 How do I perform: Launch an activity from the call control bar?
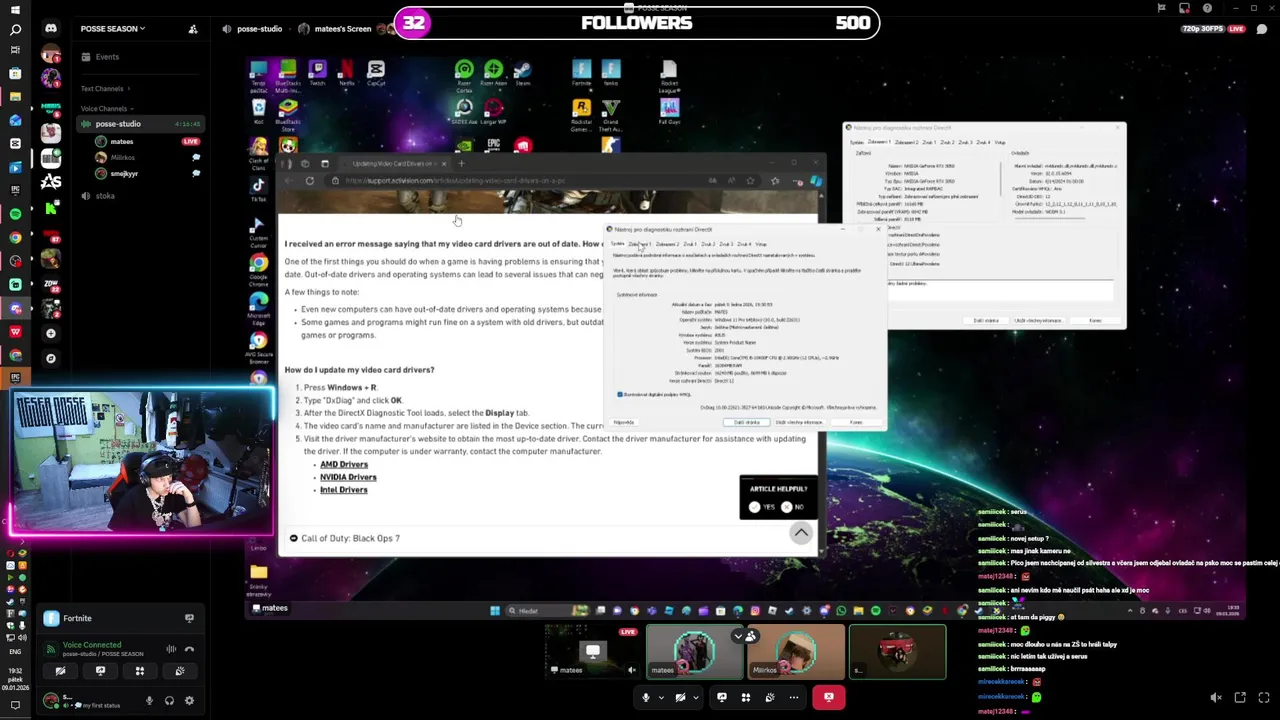[745, 697]
